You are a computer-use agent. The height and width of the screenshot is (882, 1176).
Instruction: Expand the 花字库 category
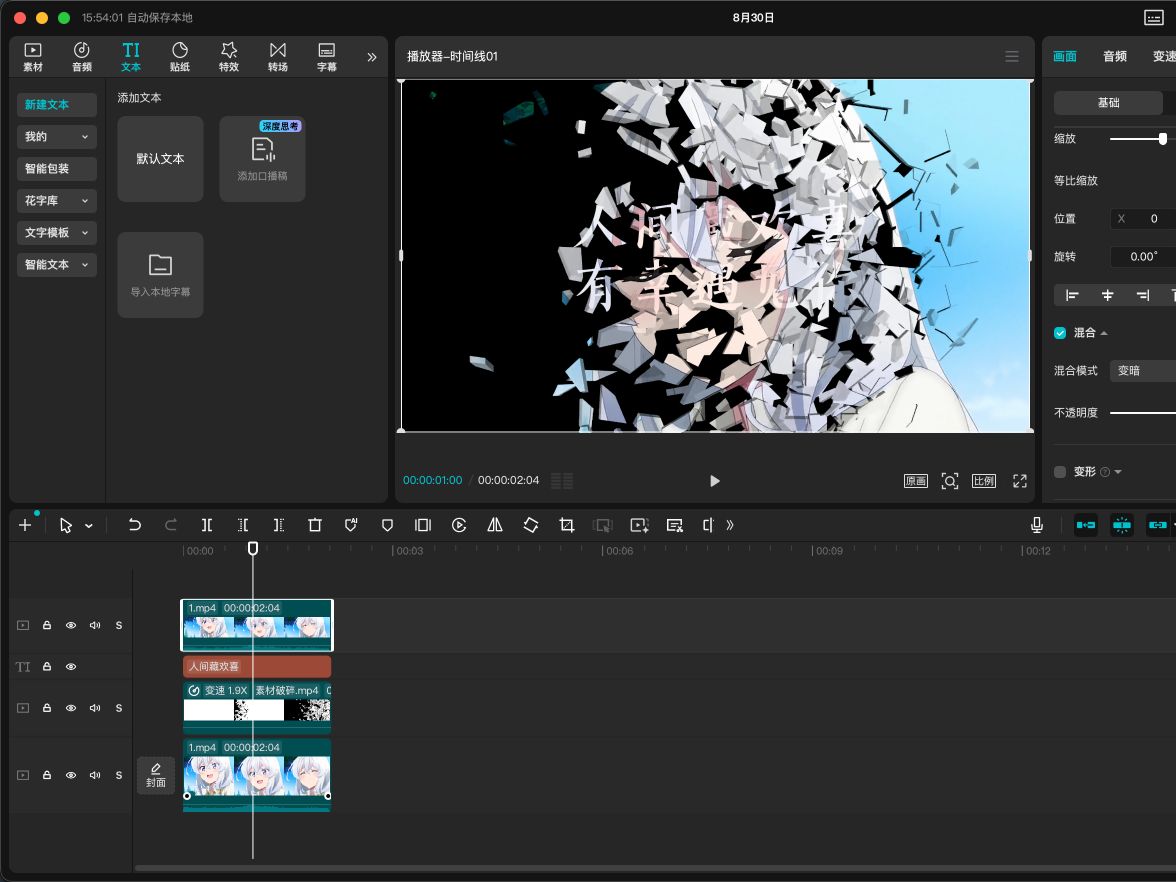[x=57, y=200]
